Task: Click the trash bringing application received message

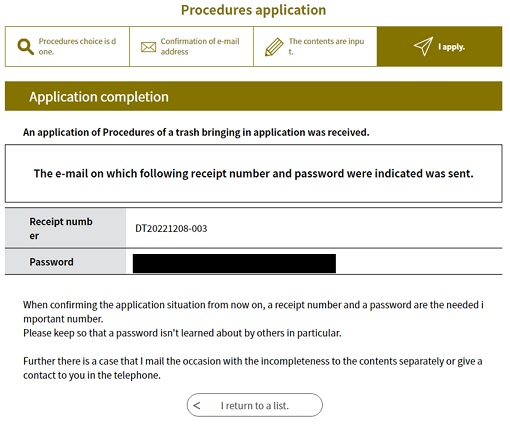Action: [196, 132]
